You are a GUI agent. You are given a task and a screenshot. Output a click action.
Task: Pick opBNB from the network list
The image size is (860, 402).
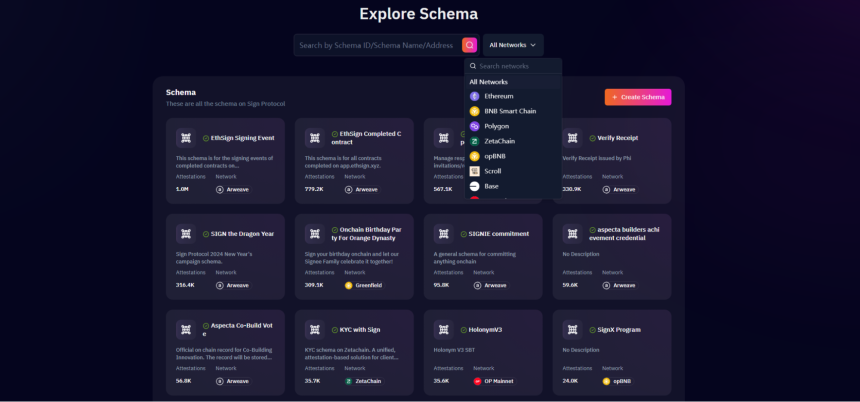[513, 156]
